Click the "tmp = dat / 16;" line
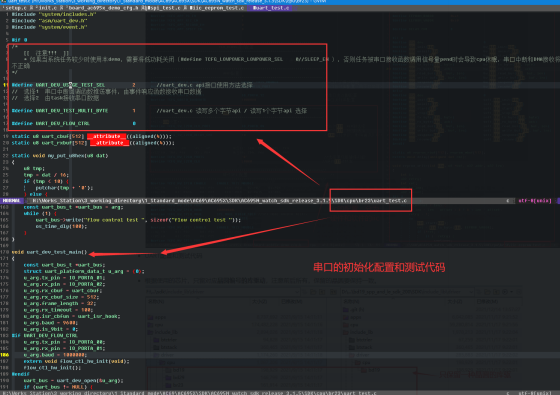The image size is (560, 395). 46,175
